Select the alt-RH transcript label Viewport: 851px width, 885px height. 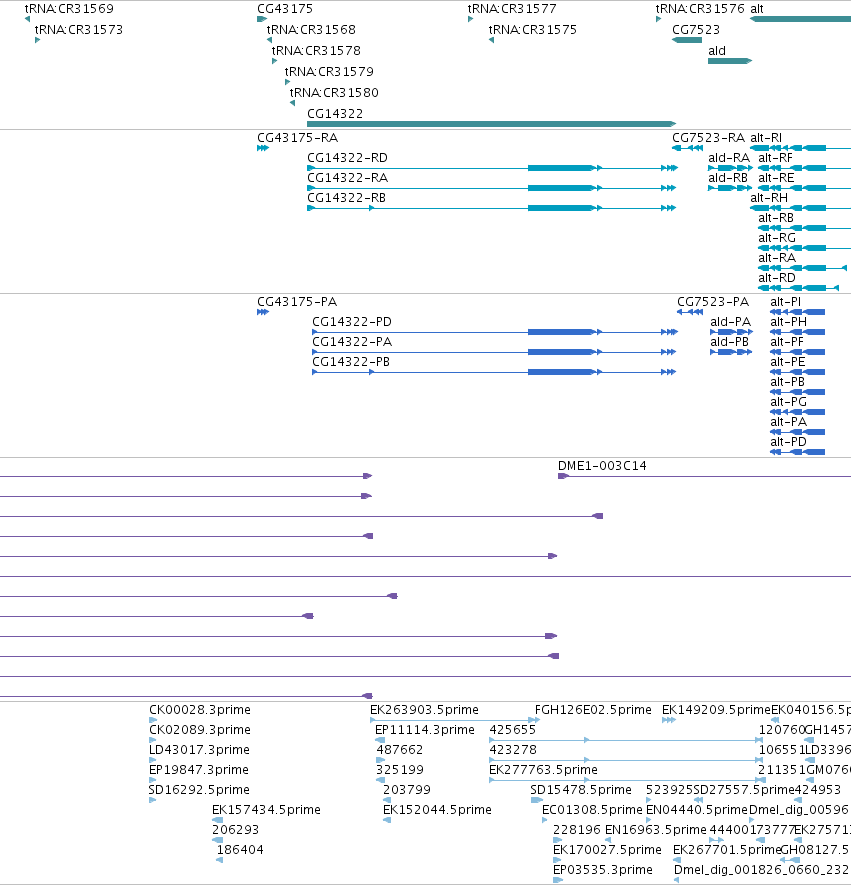click(x=769, y=198)
